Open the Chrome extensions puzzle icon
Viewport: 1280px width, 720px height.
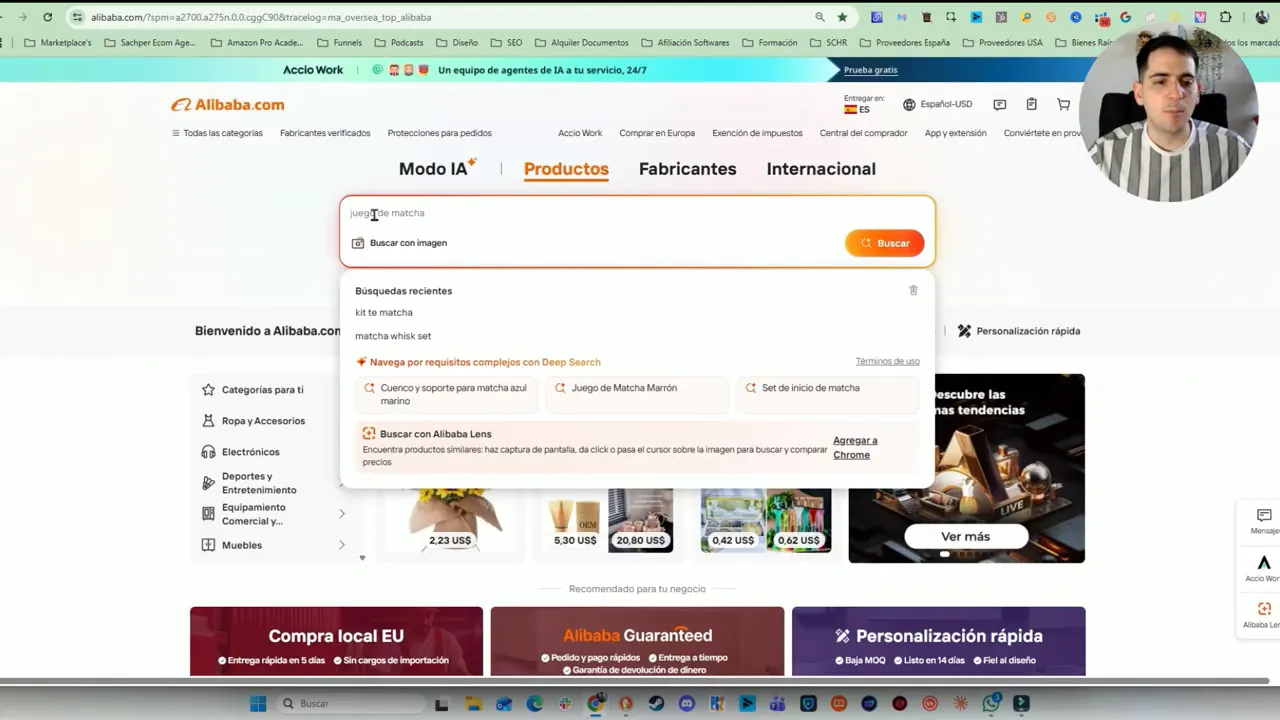pyautogui.click(x=1225, y=17)
